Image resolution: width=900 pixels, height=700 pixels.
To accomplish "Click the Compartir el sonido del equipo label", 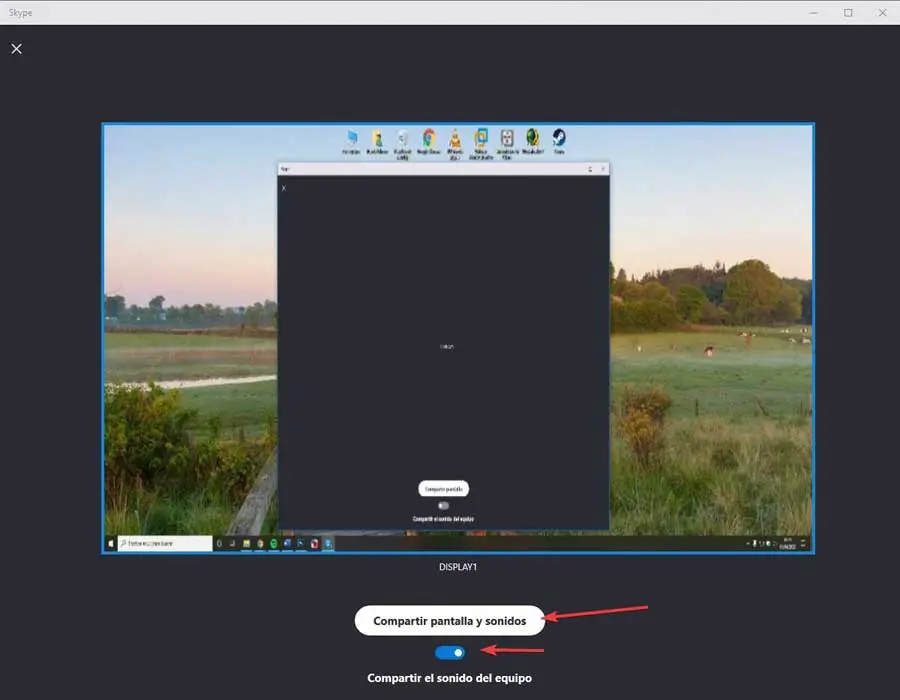I will coord(449,678).
